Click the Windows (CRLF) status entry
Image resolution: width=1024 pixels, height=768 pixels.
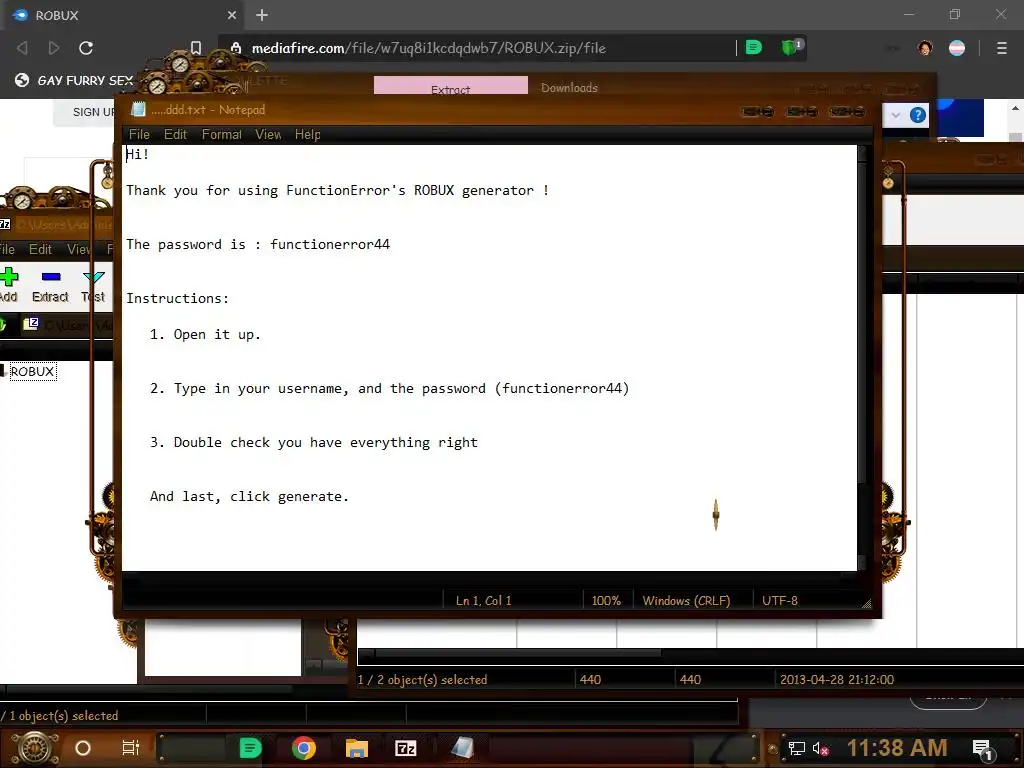point(686,601)
